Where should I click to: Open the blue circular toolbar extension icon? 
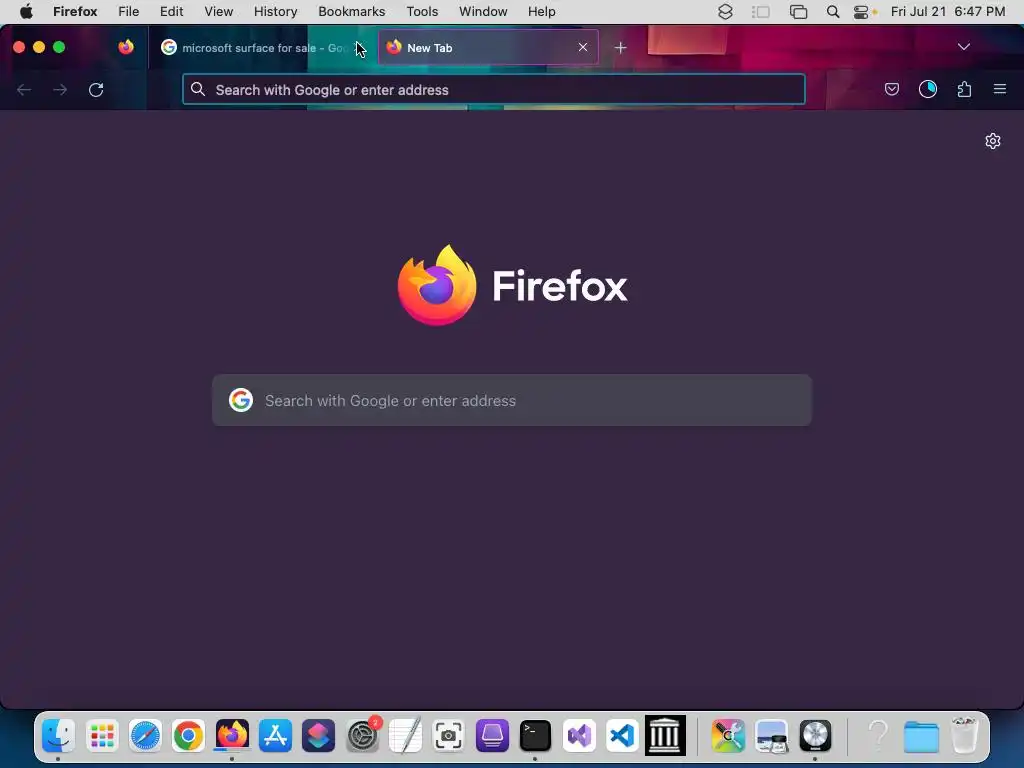coord(928,89)
